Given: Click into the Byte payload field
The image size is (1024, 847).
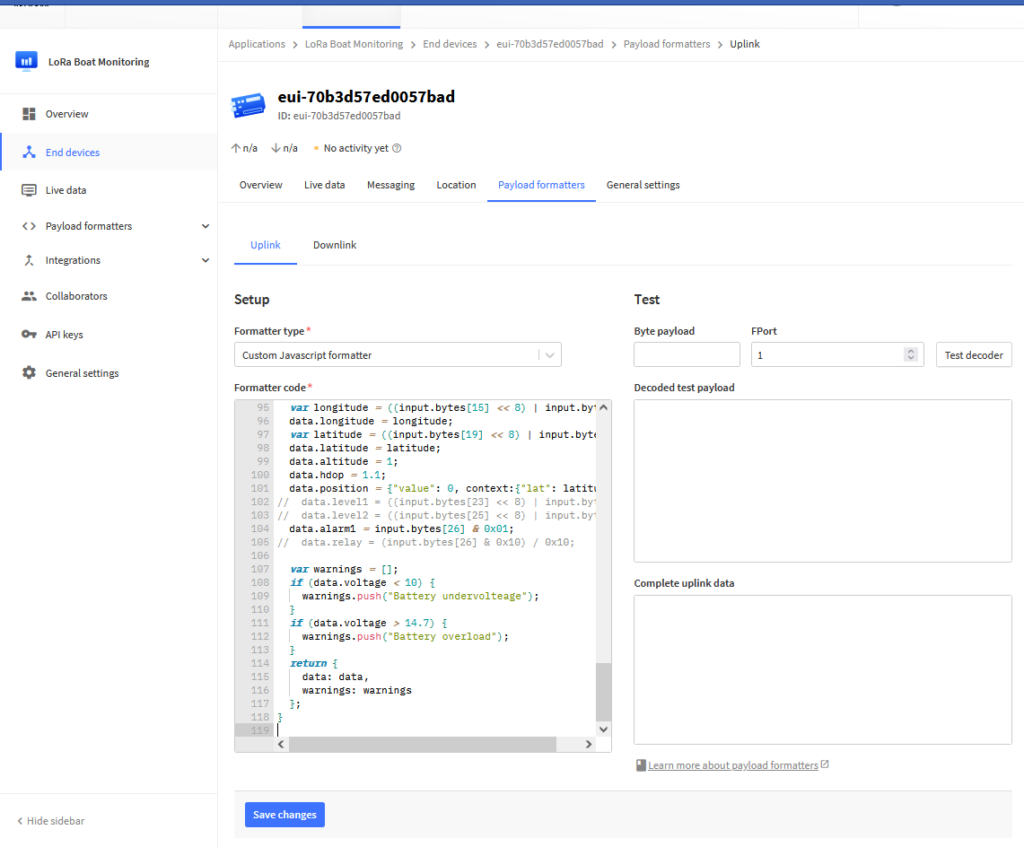Looking at the screenshot, I should pos(686,355).
